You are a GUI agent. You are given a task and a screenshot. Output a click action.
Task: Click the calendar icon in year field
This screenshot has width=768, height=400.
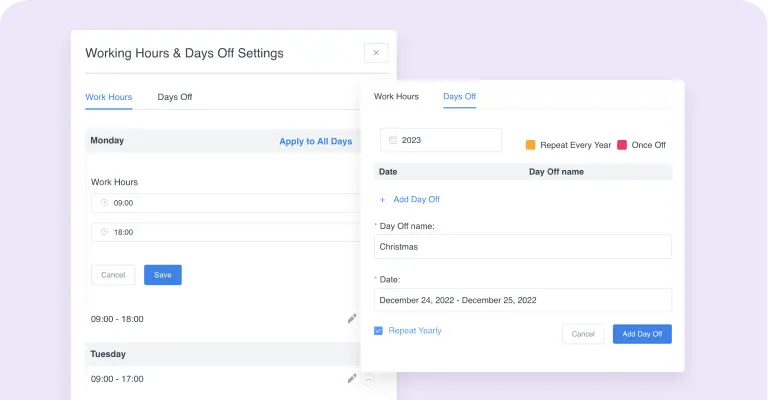click(392, 140)
